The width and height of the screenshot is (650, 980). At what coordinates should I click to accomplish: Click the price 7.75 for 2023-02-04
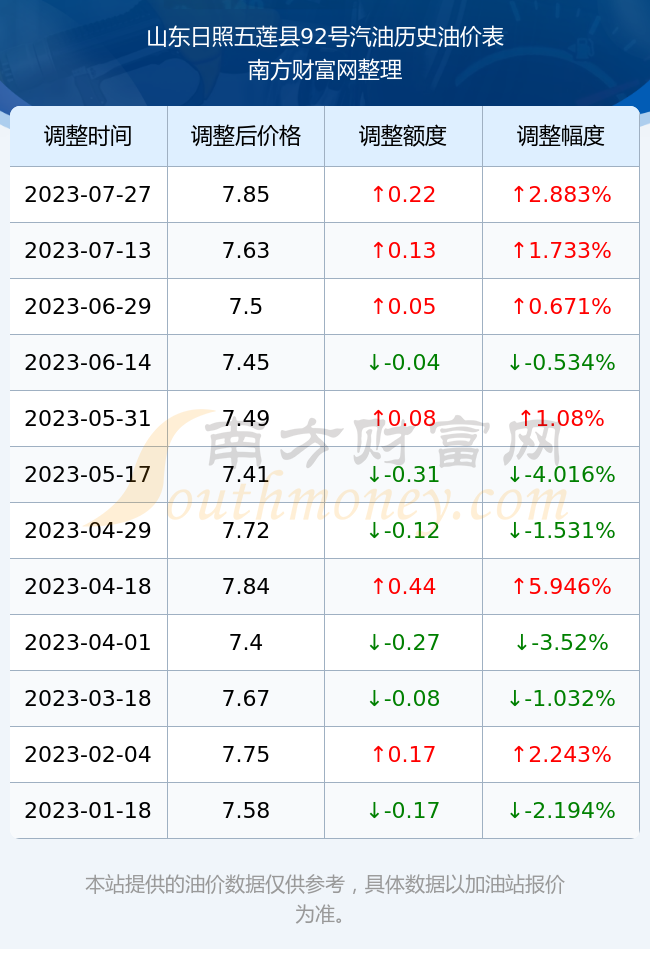246,754
